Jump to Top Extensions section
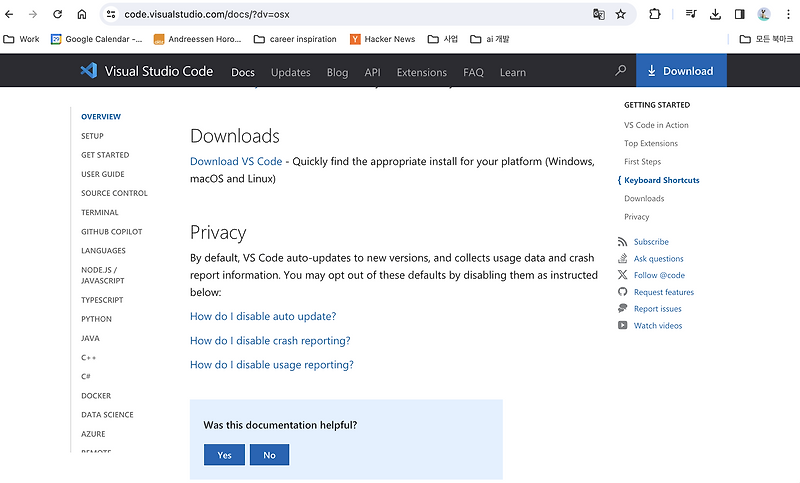Screen dimensions: 800x483 point(651,143)
